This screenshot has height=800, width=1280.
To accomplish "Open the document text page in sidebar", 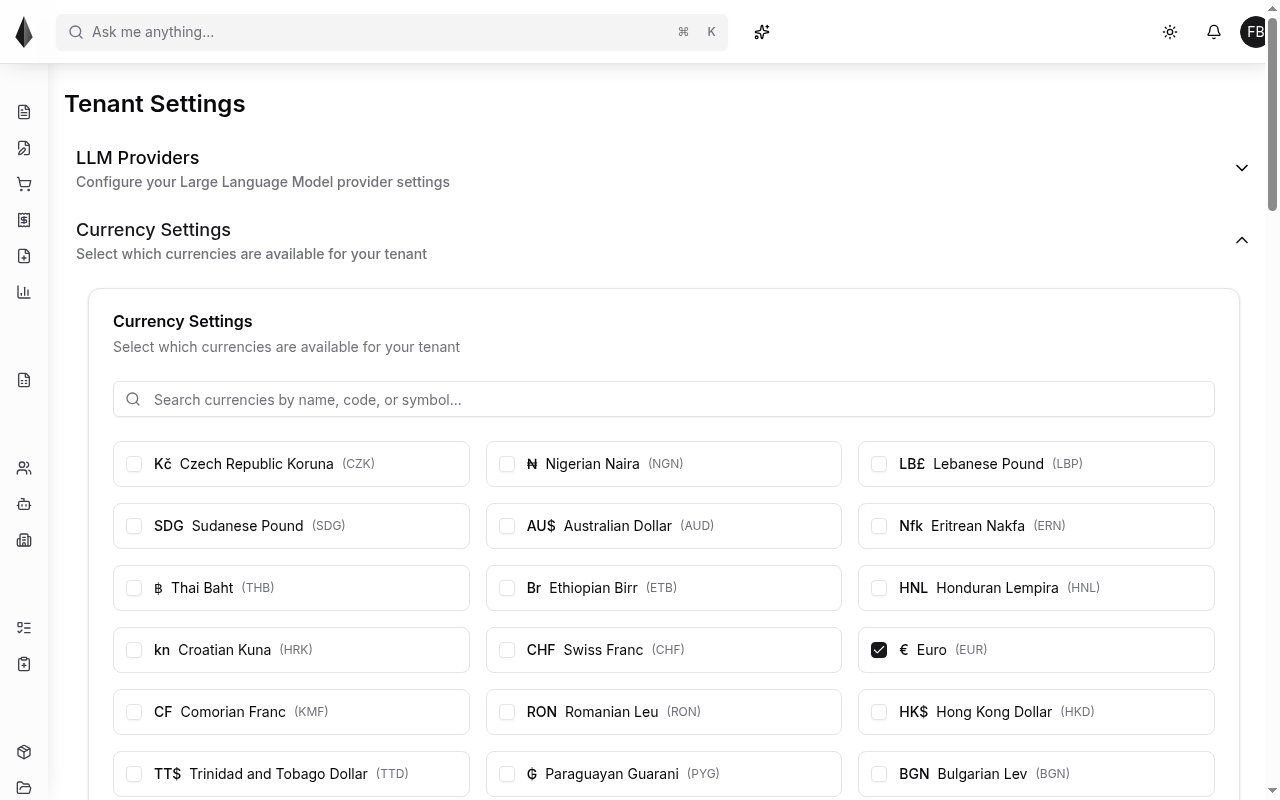I will [x=24, y=112].
